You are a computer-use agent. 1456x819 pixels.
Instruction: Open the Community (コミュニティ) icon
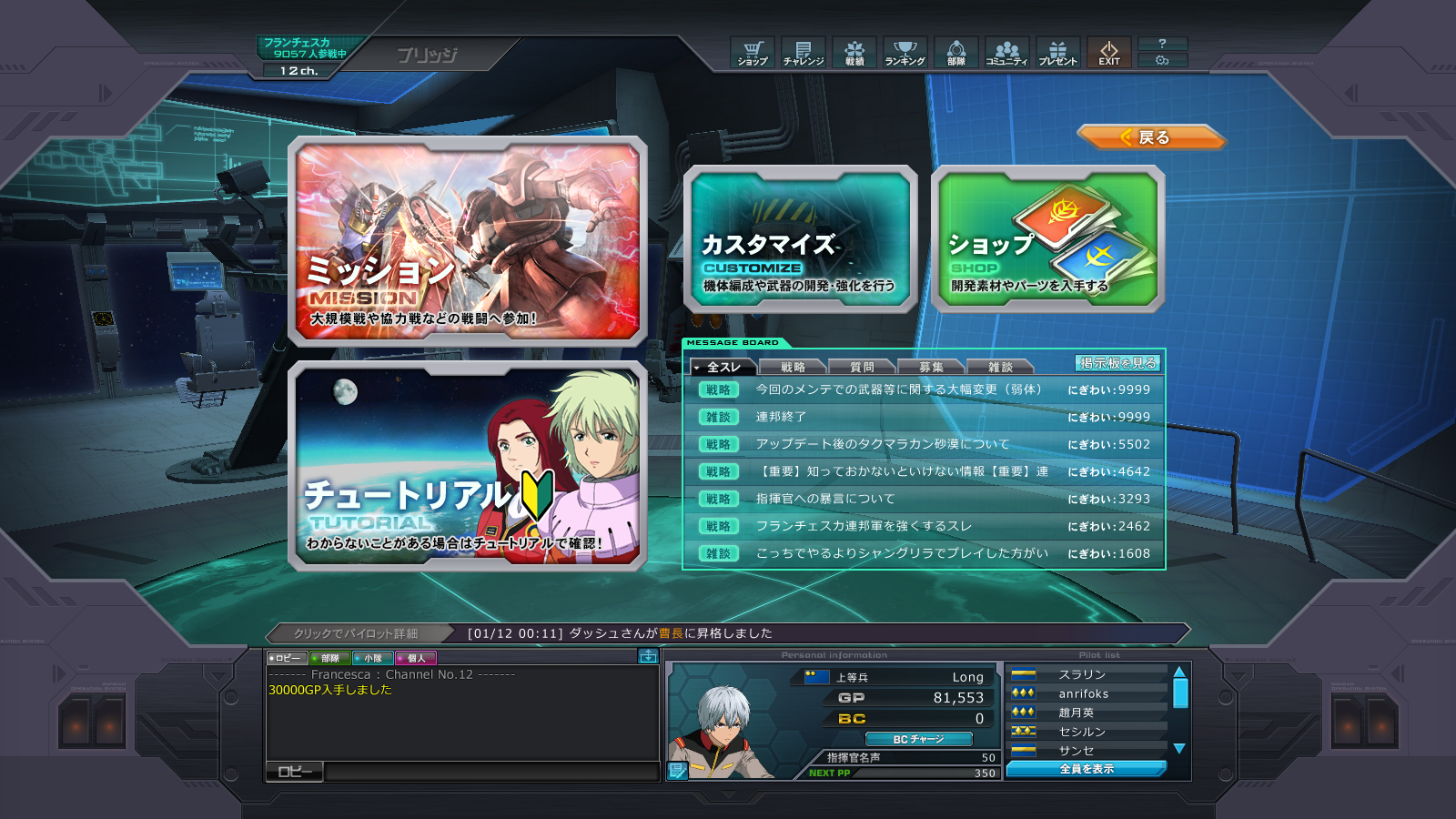coord(1006,52)
